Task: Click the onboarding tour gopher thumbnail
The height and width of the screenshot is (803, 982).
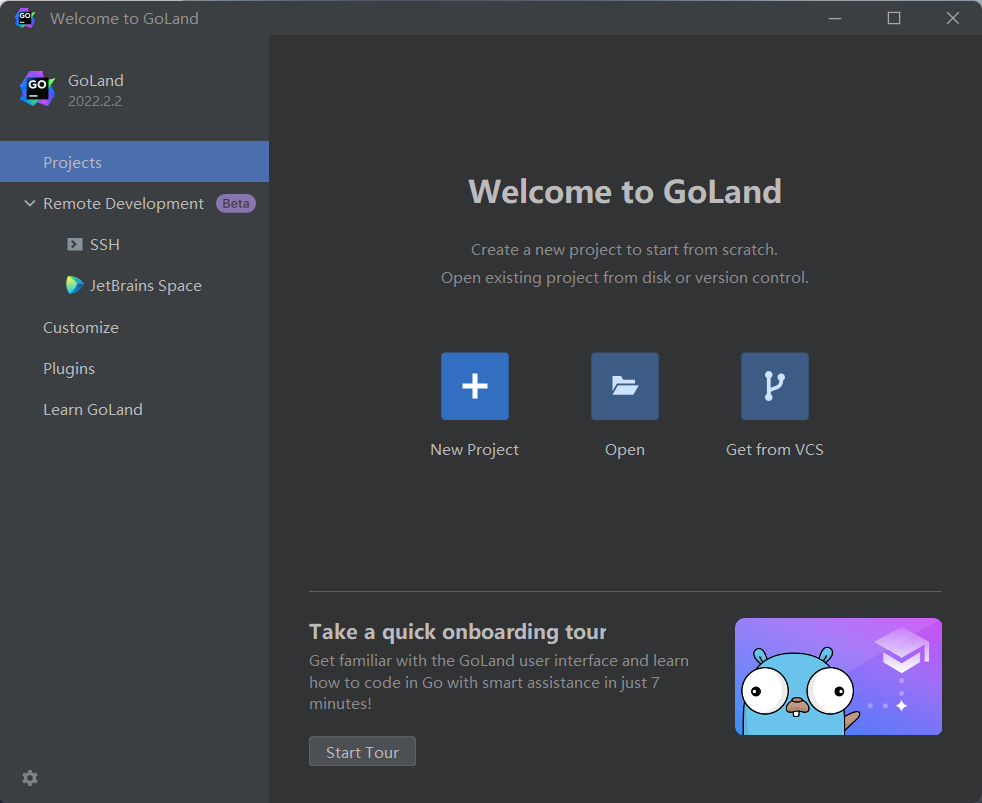Action: [x=838, y=676]
